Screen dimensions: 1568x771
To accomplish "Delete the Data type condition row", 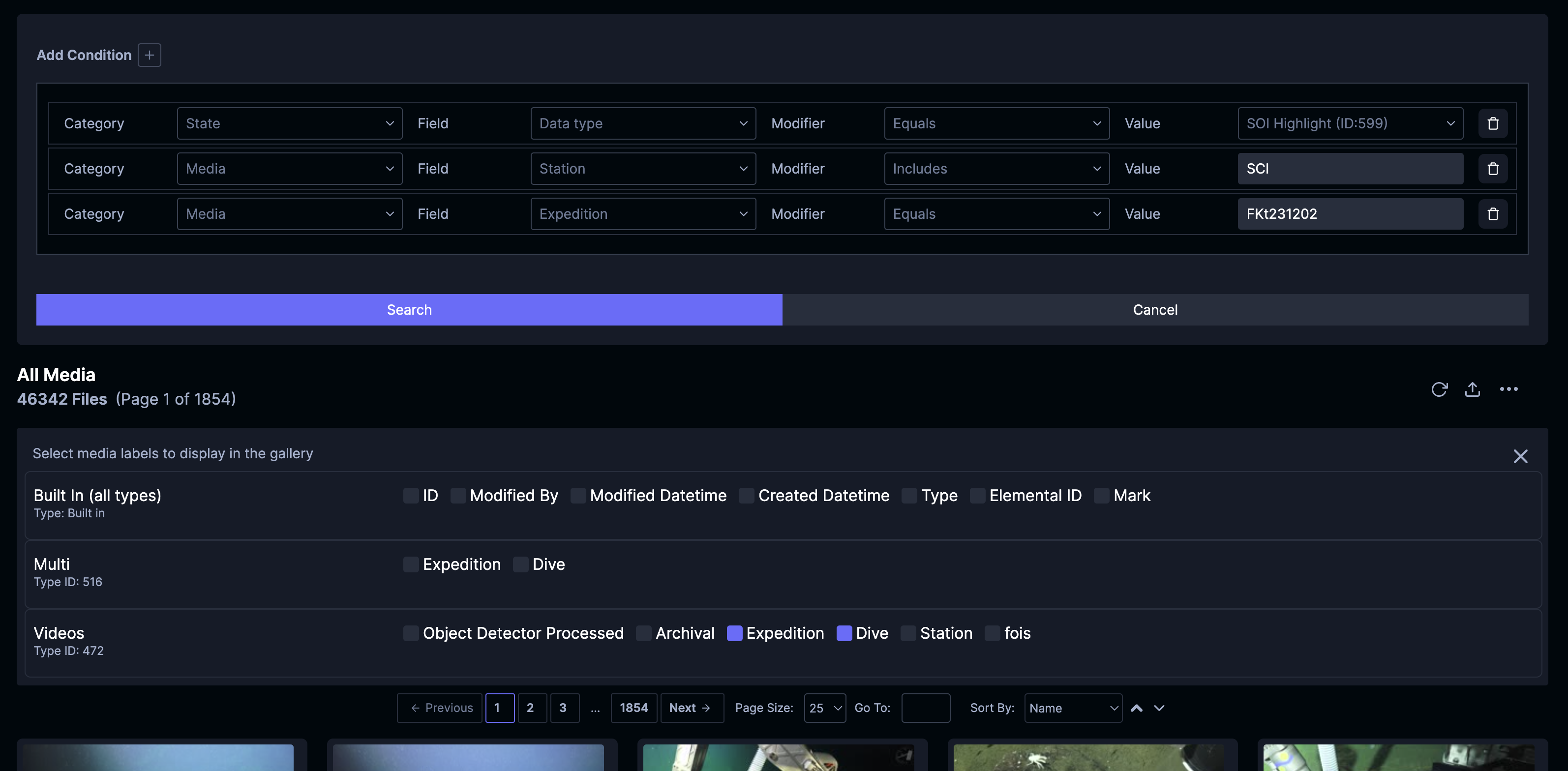I will (x=1493, y=123).
